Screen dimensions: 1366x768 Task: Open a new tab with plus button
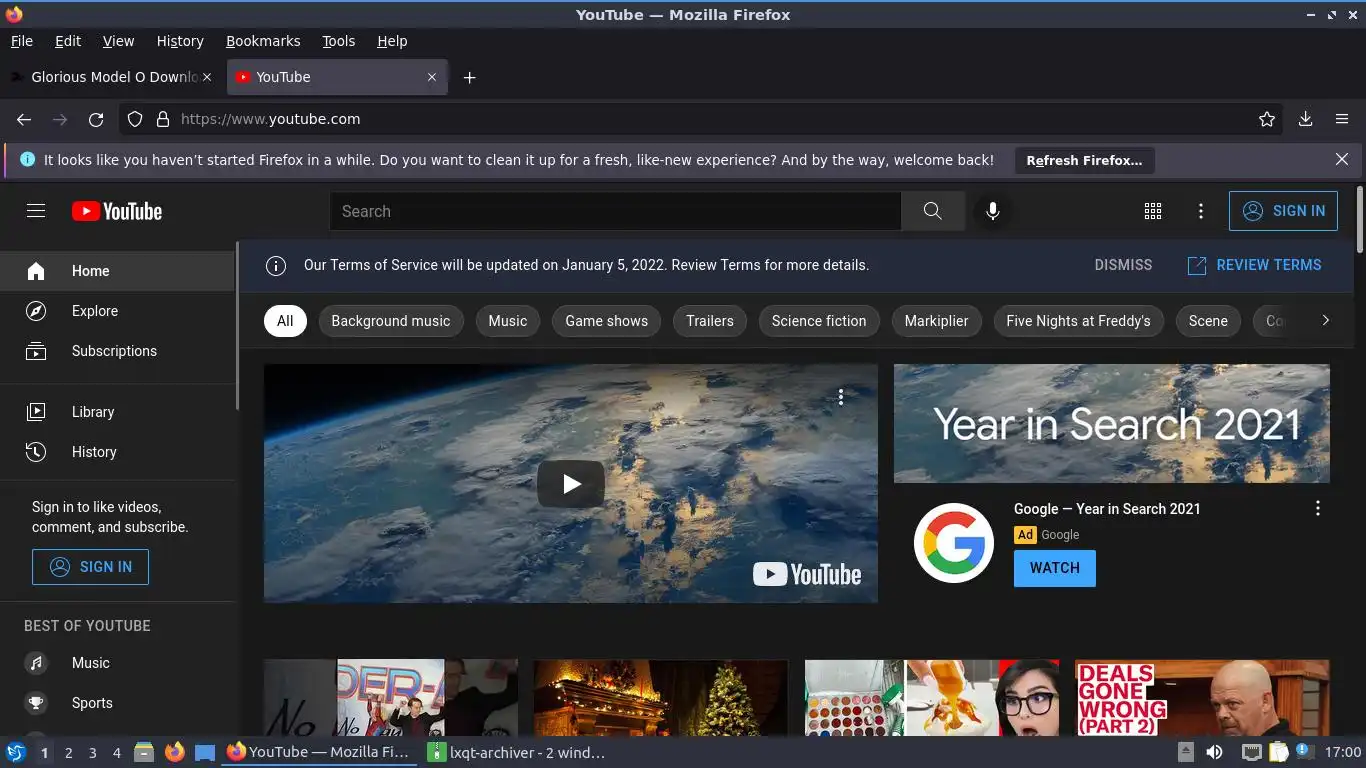pos(469,77)
